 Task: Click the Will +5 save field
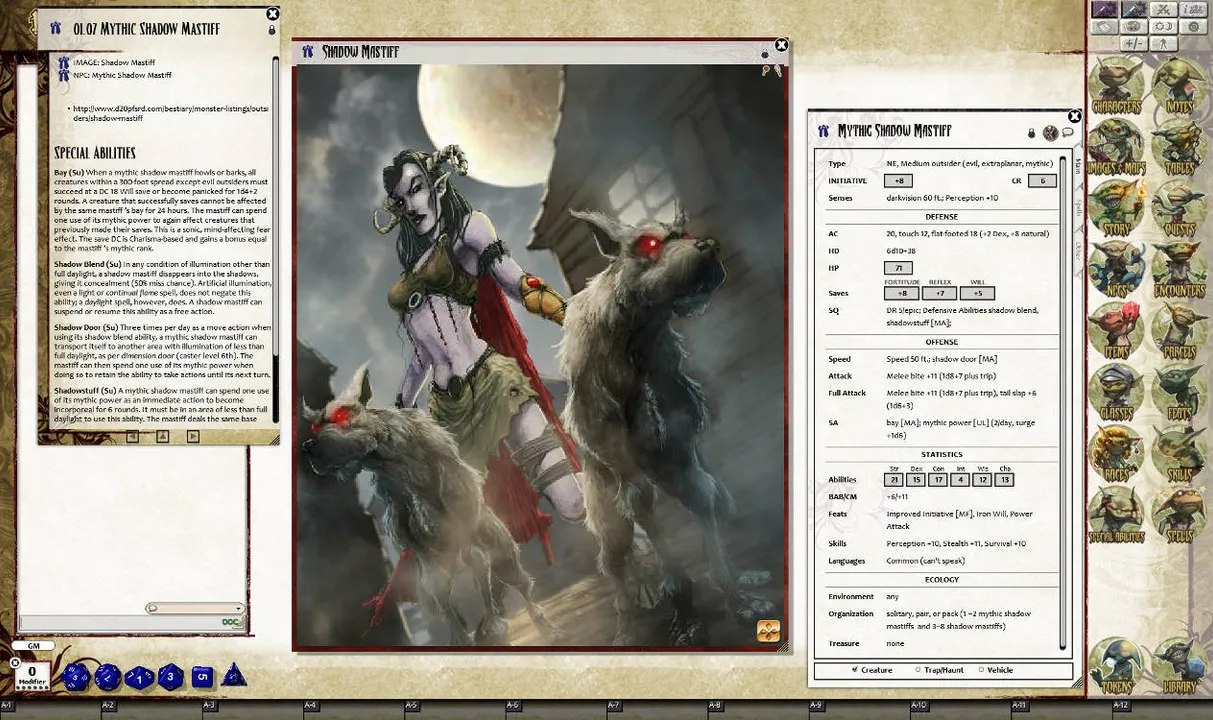tap(977, 293)
